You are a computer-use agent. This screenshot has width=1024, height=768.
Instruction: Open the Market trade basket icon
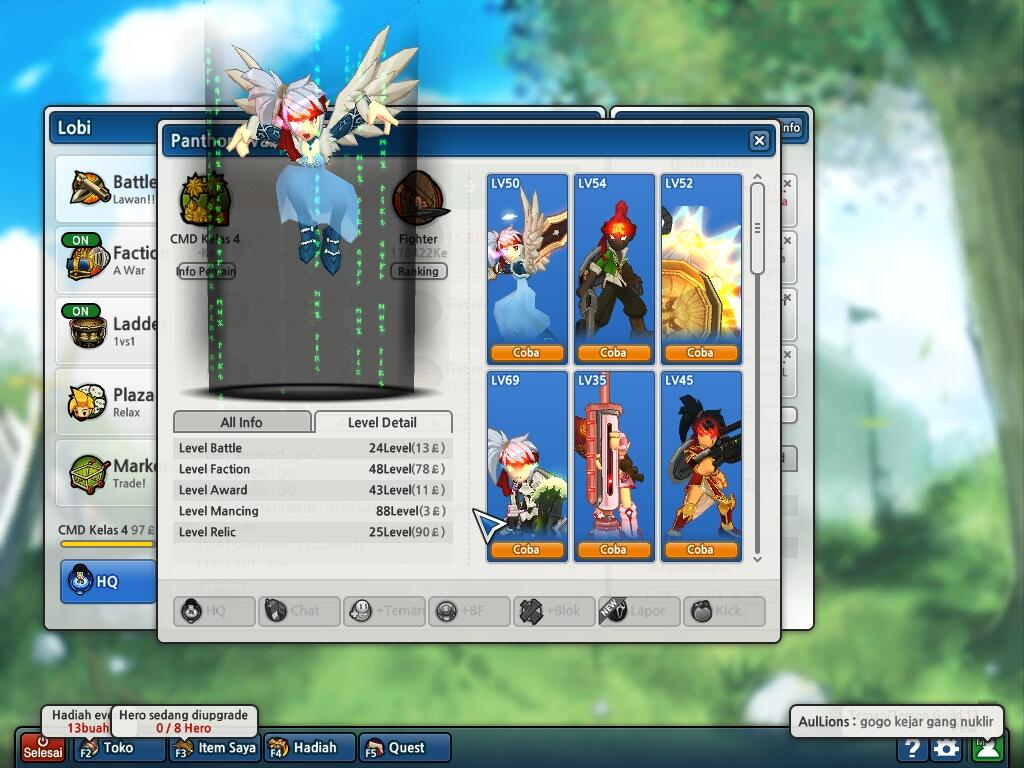tap(88, 473)
